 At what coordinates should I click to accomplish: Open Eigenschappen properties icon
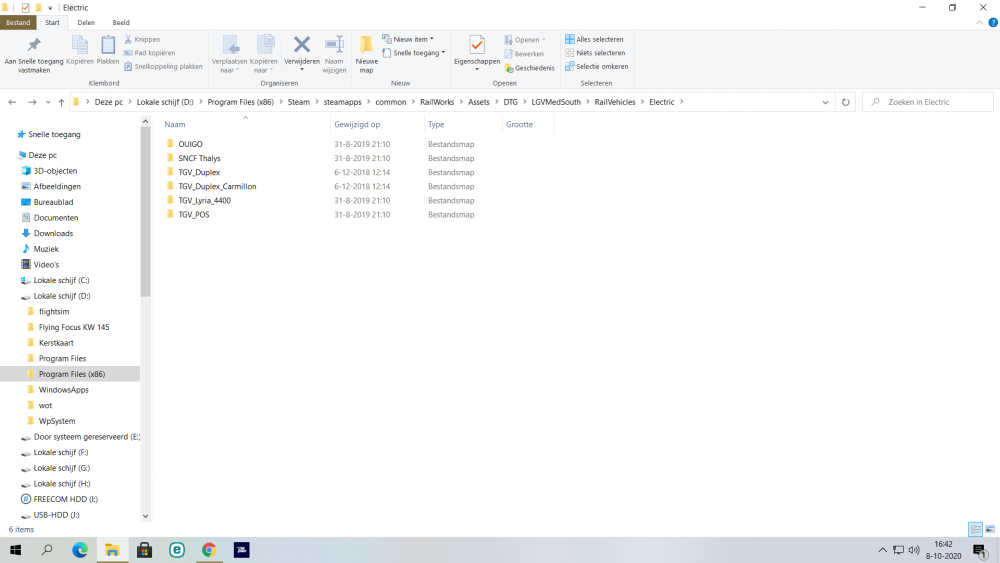[x=477, y=47]
